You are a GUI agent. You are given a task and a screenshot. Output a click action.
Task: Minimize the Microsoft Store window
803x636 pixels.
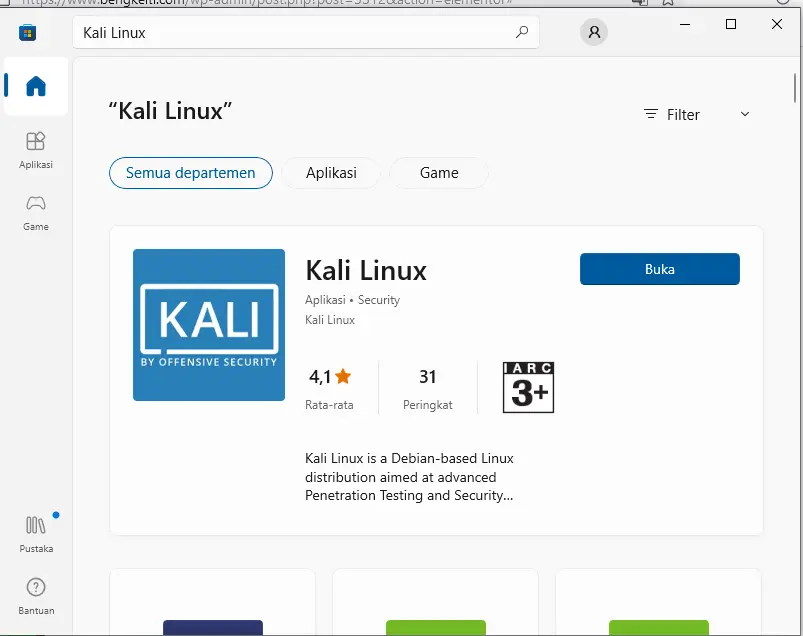coord(685,24)
